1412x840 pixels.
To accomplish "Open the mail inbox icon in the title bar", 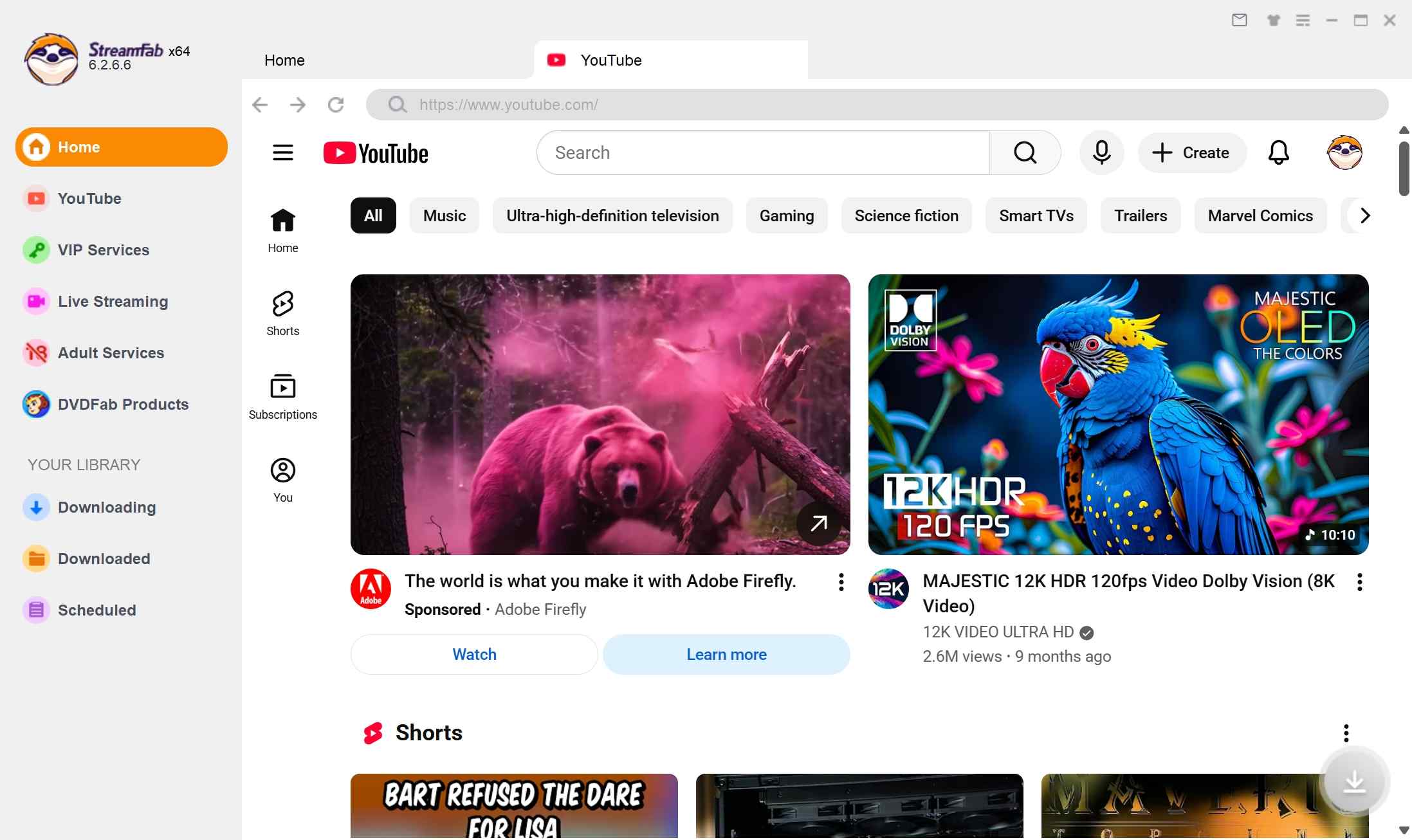I will (x=1240, y=20).
